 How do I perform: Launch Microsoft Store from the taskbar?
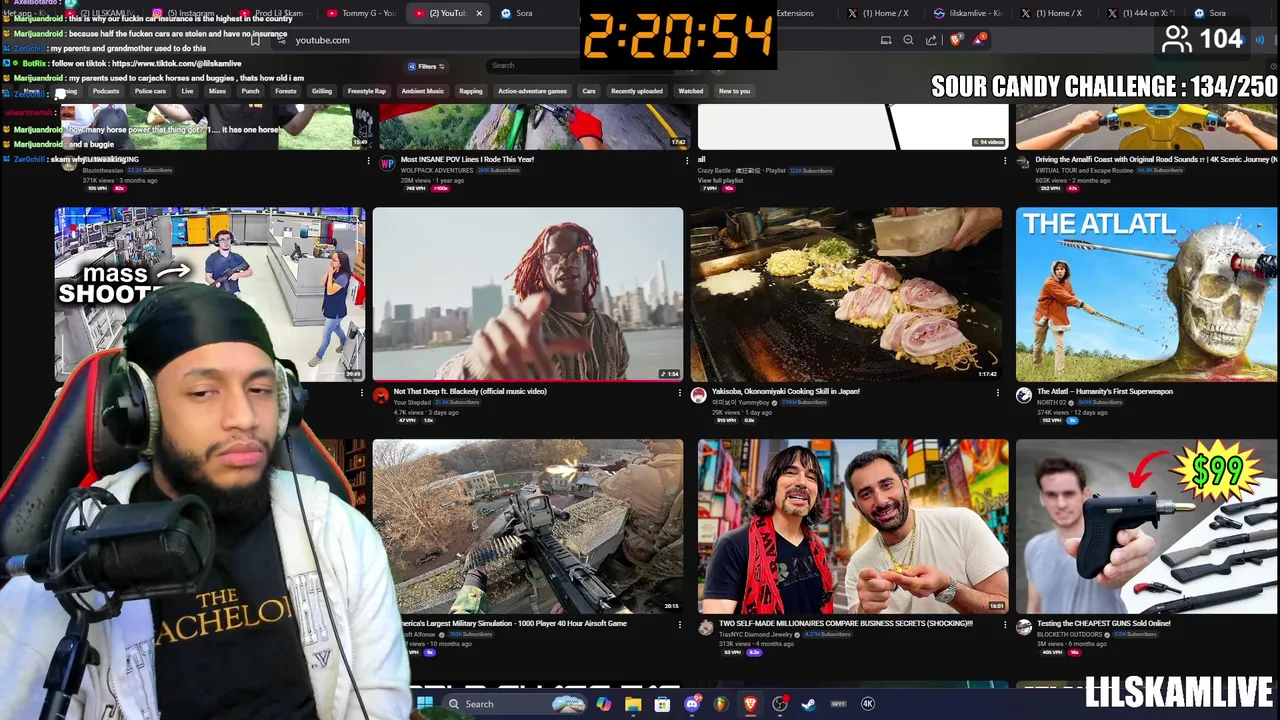tap(662, 704)
